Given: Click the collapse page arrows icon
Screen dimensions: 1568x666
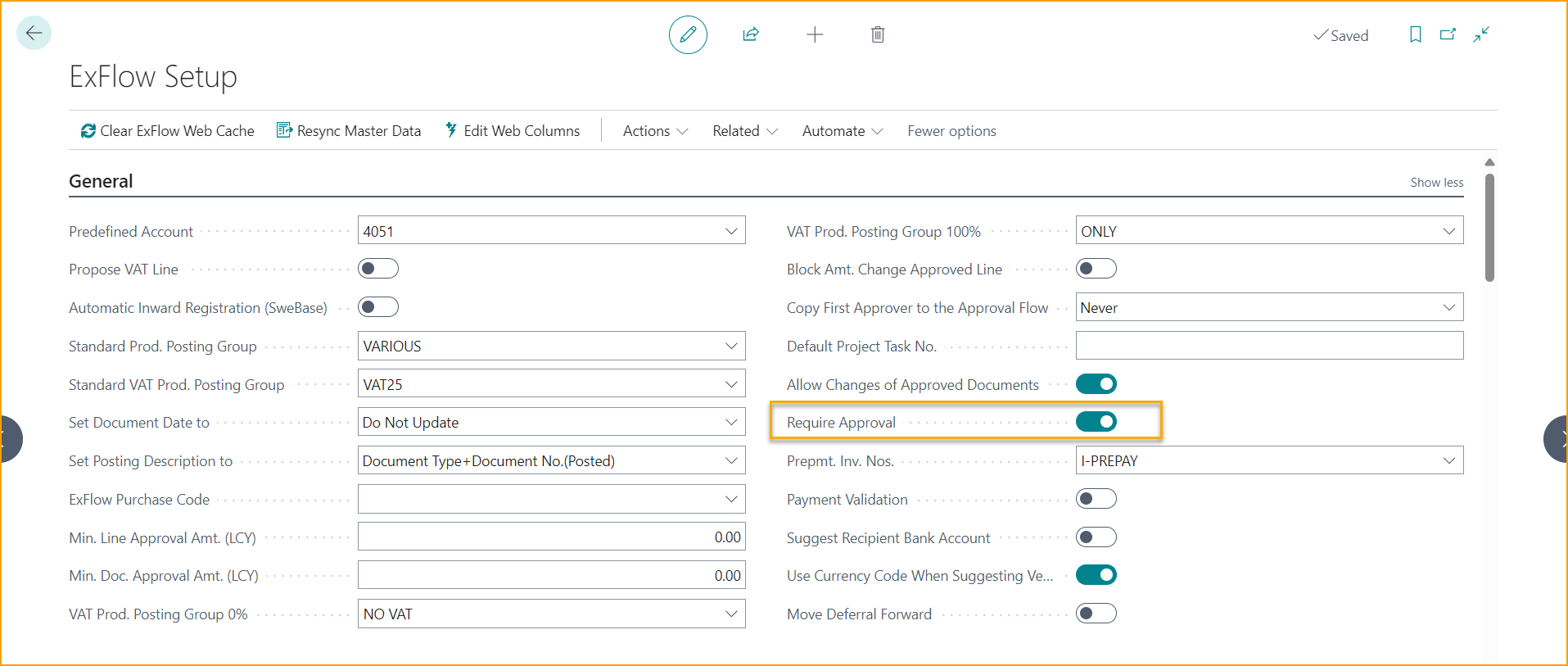Looking at the screenshot, I should point(1481,34).
